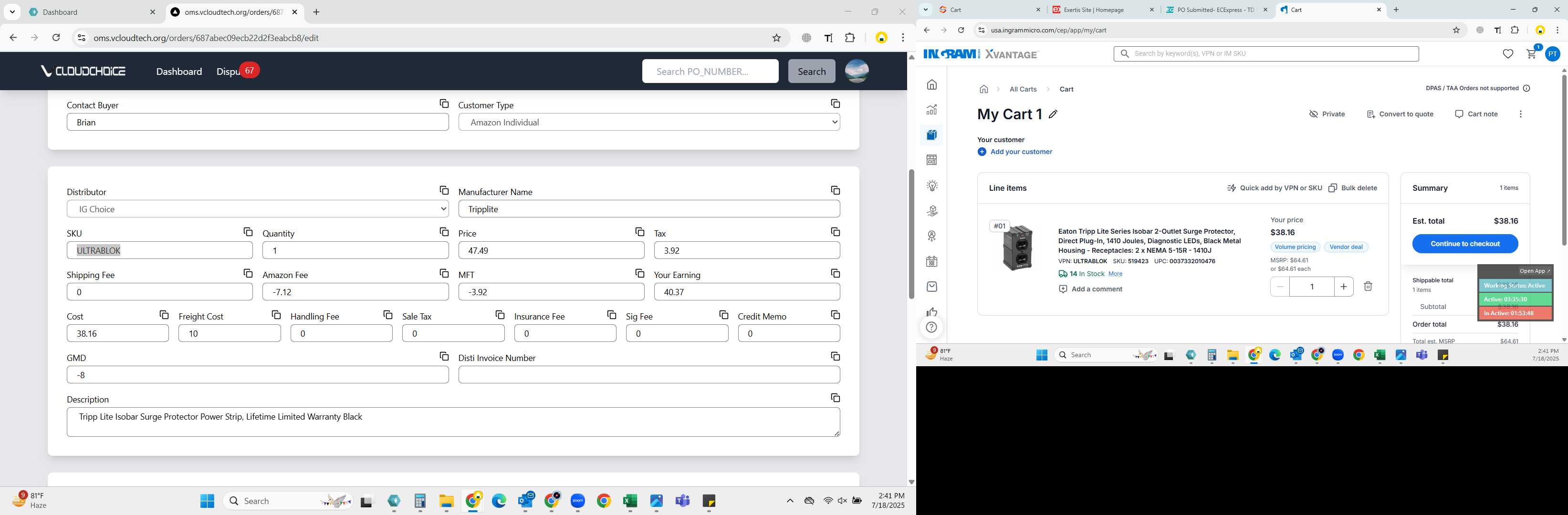Click Add your customer link
This screenshot has height=515, width=1568.
[1014, 152]
